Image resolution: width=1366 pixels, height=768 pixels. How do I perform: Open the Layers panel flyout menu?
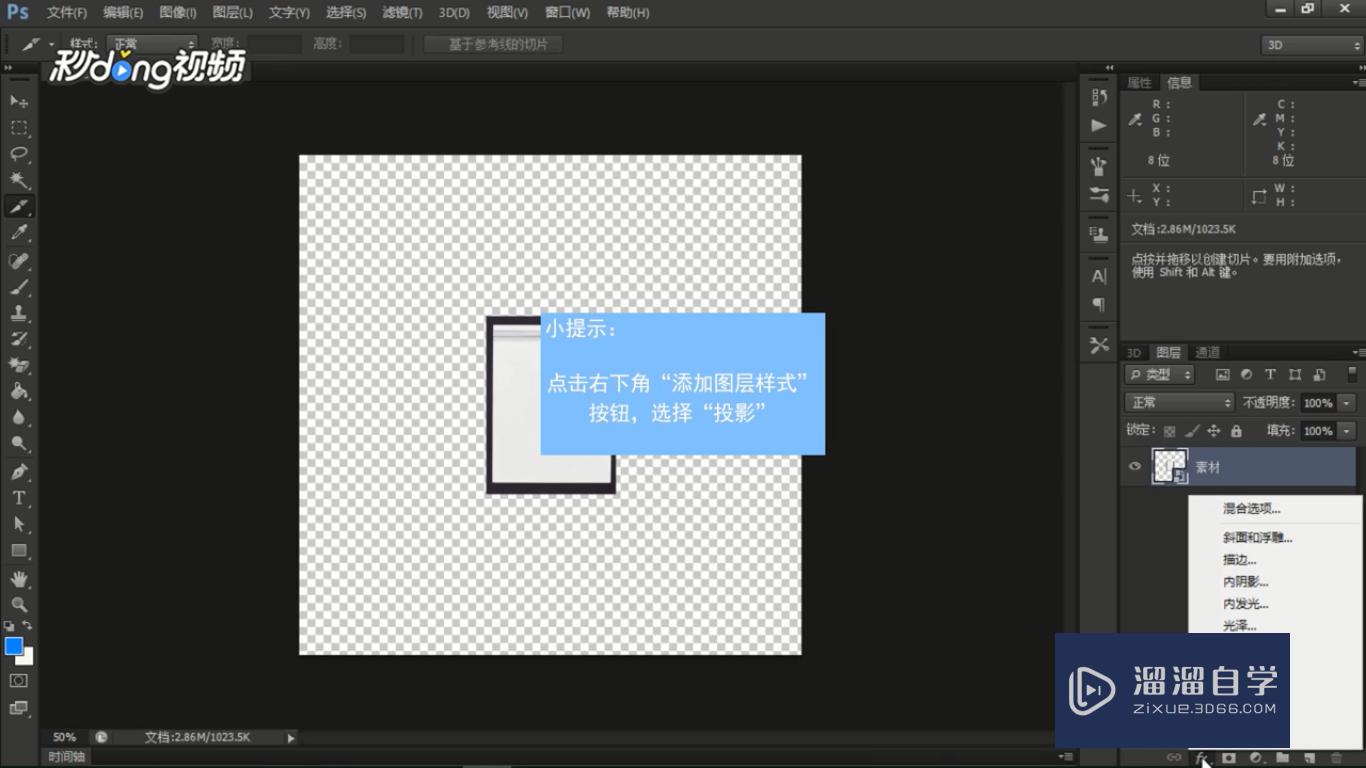(1358, 352)
